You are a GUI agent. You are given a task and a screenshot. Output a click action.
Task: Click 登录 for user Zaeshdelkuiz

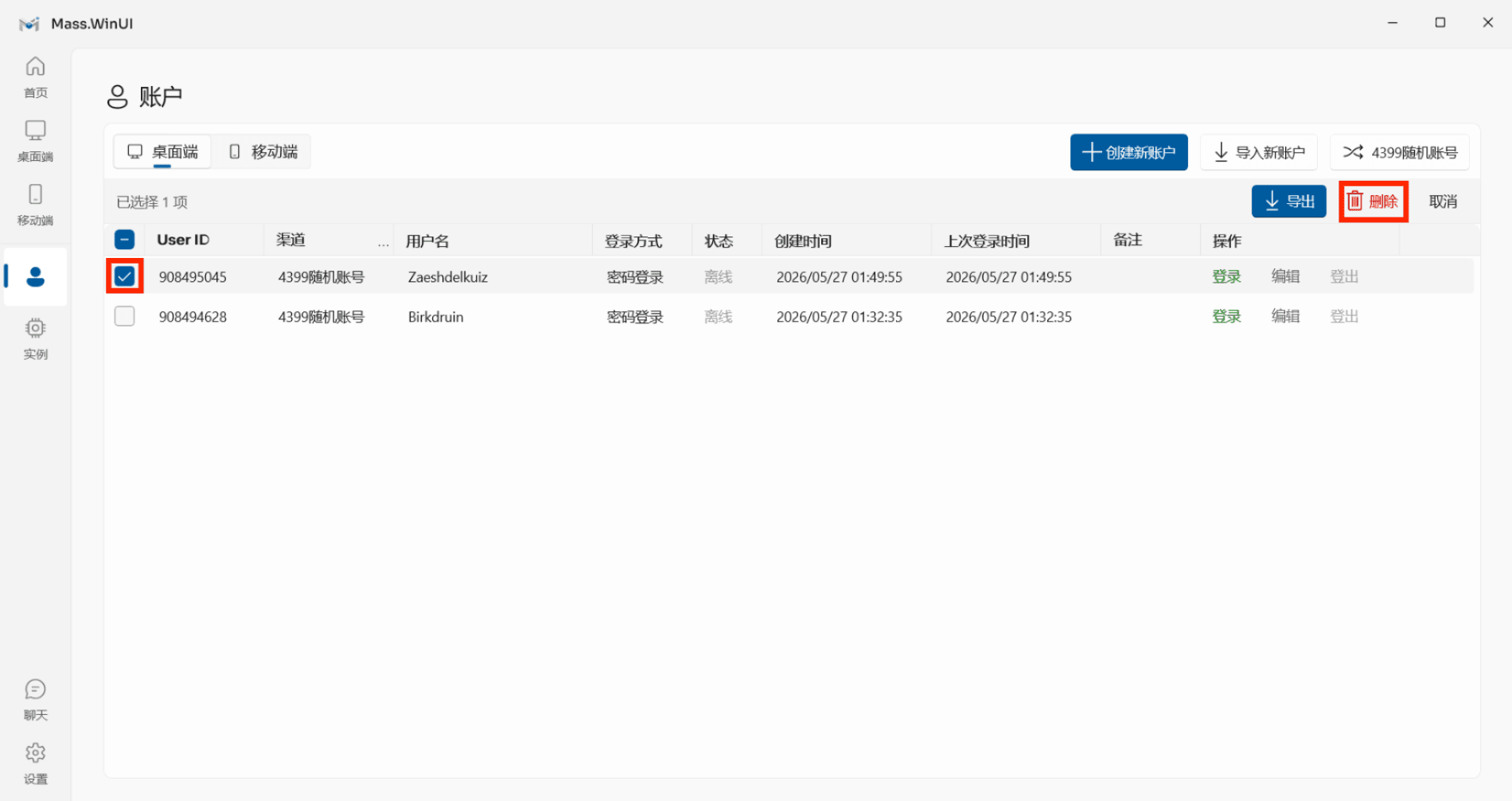[x=1226, y=276]
